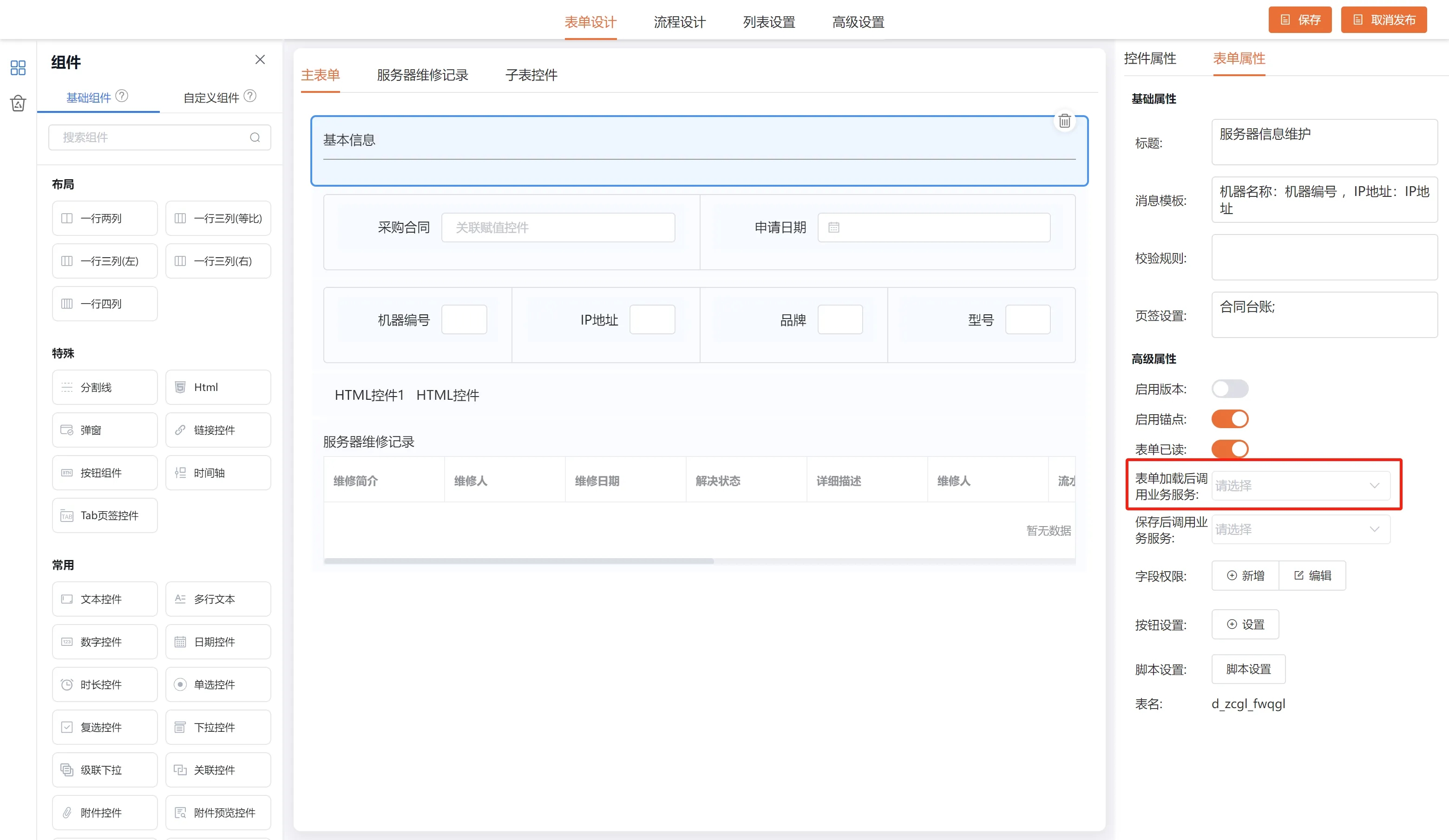Click help icon next to 自定义组件
1449x840 pixels.
click(250, 96)
